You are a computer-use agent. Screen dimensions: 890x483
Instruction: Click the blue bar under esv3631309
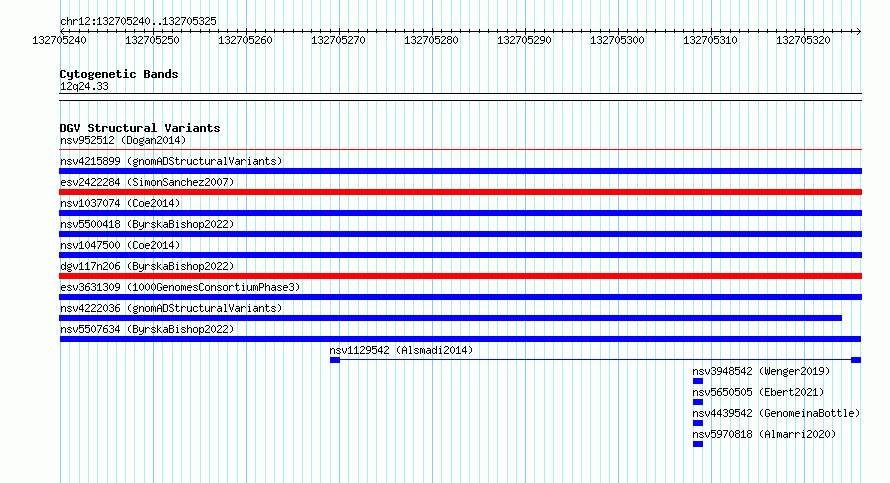click(460, 297)
